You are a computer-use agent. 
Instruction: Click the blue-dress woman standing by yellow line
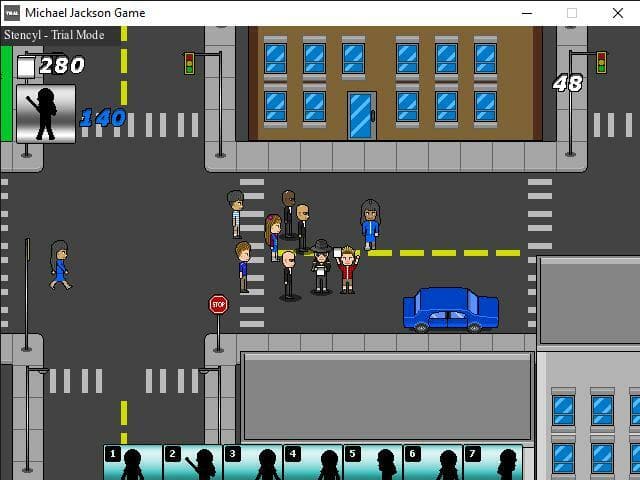point(370,224)
